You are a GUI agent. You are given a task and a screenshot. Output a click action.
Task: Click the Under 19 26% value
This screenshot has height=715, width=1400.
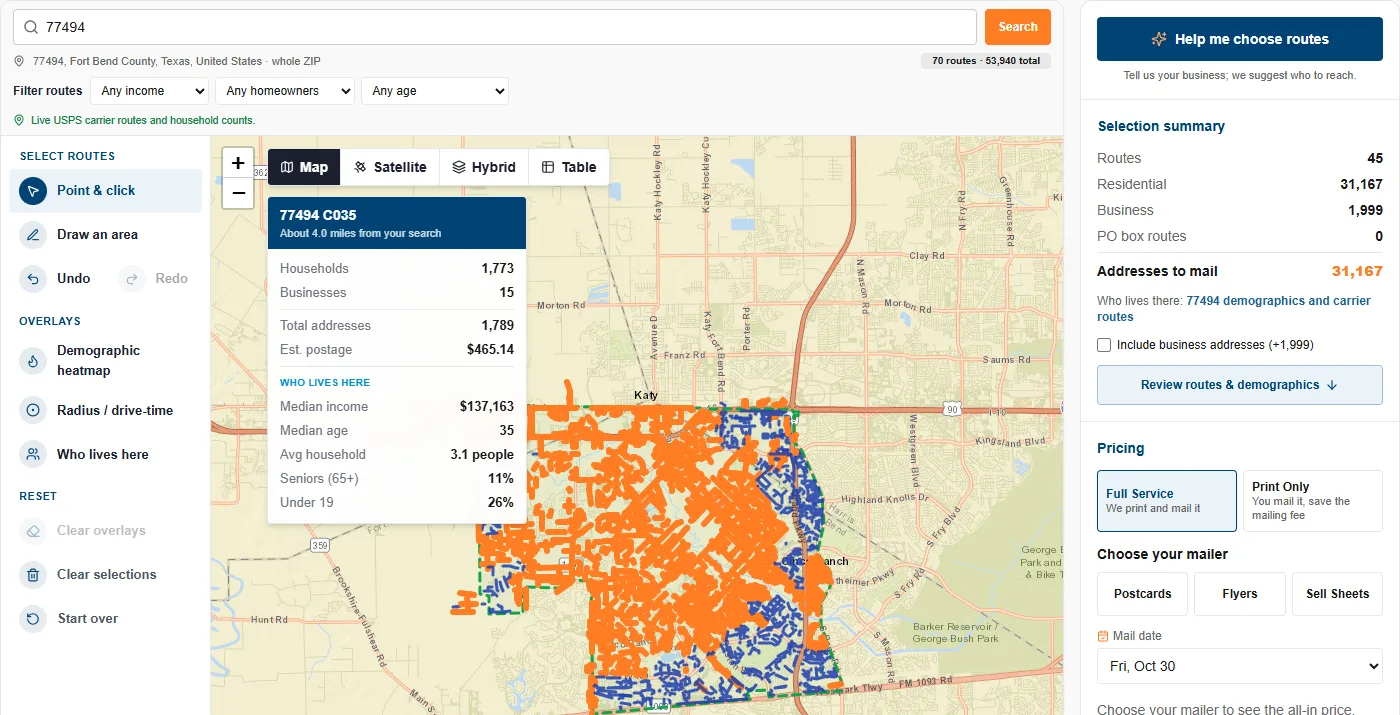(x=501, y=502)
